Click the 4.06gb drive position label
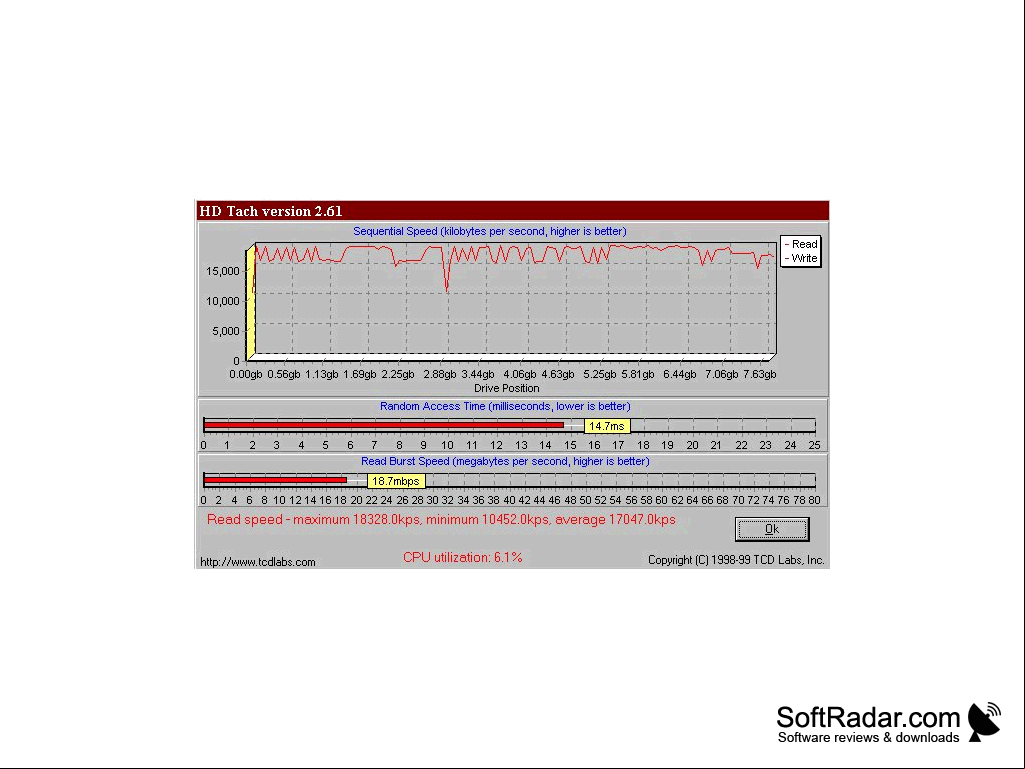The image size is (1025, 769). (520, 375)
